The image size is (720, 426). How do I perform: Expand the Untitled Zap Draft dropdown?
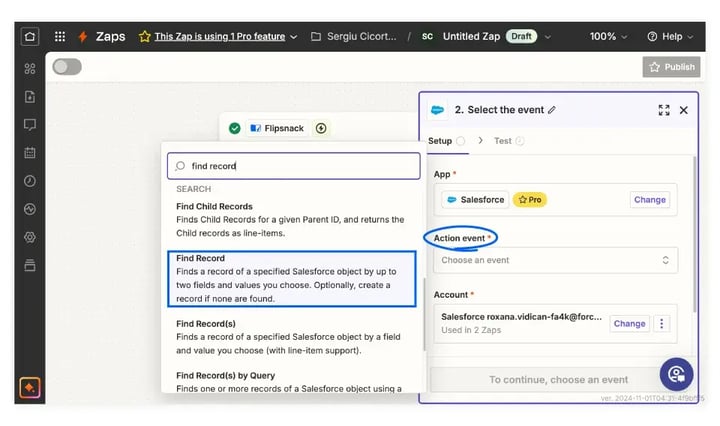[548, 37]
